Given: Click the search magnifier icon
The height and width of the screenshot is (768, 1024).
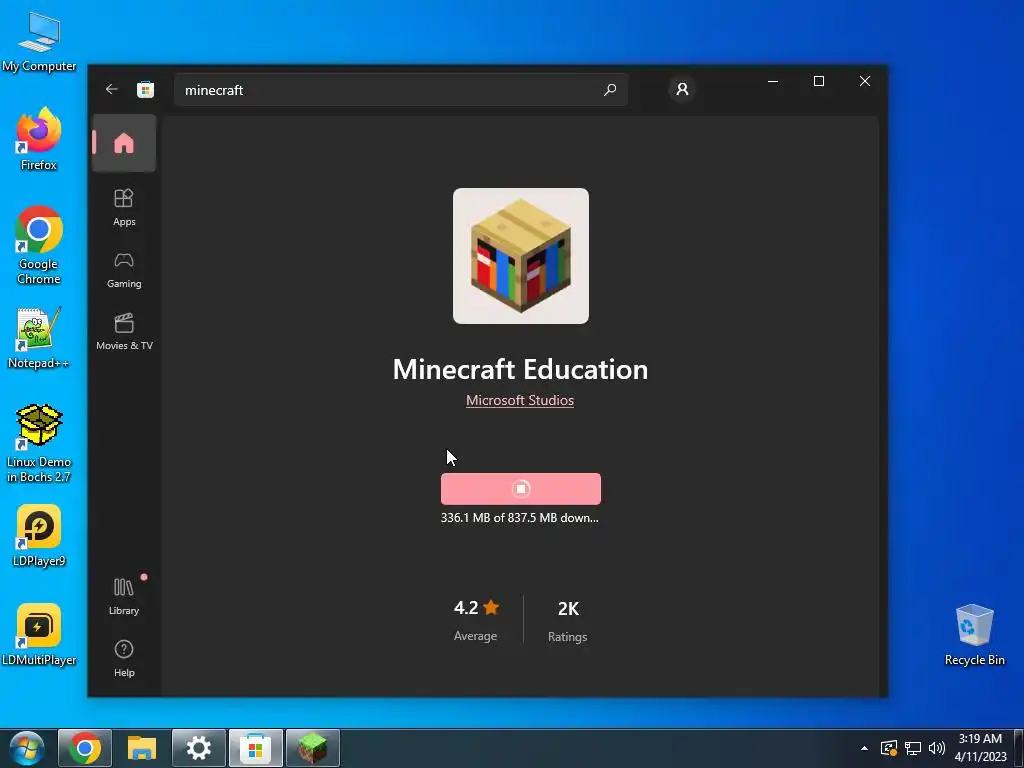Looking at the screenshot, I should (x=610, y=89).
